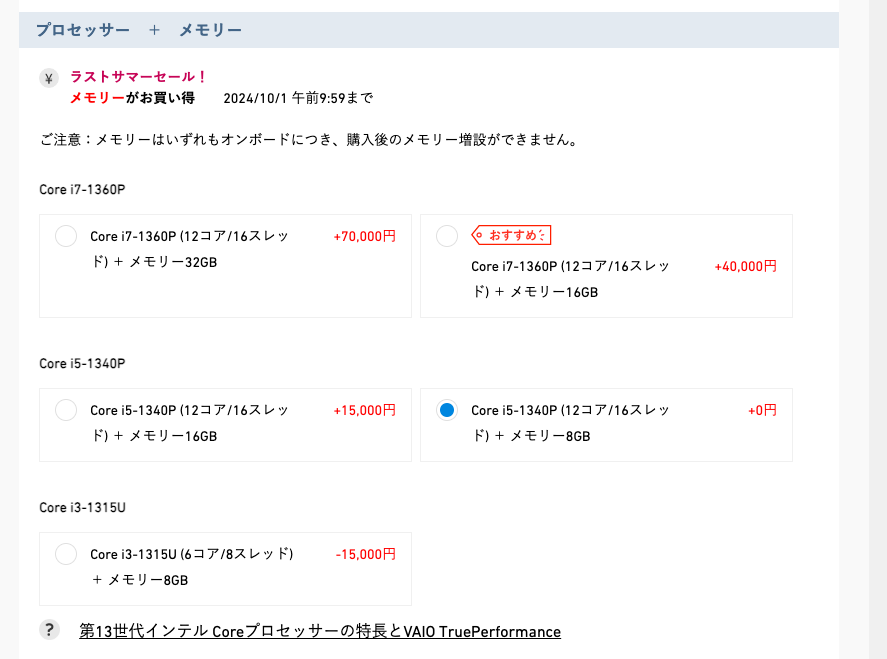Click the +40,000円 price on the recommended option
The width and height of the screenshot is (887, 659).
click(x=745, y=266)
